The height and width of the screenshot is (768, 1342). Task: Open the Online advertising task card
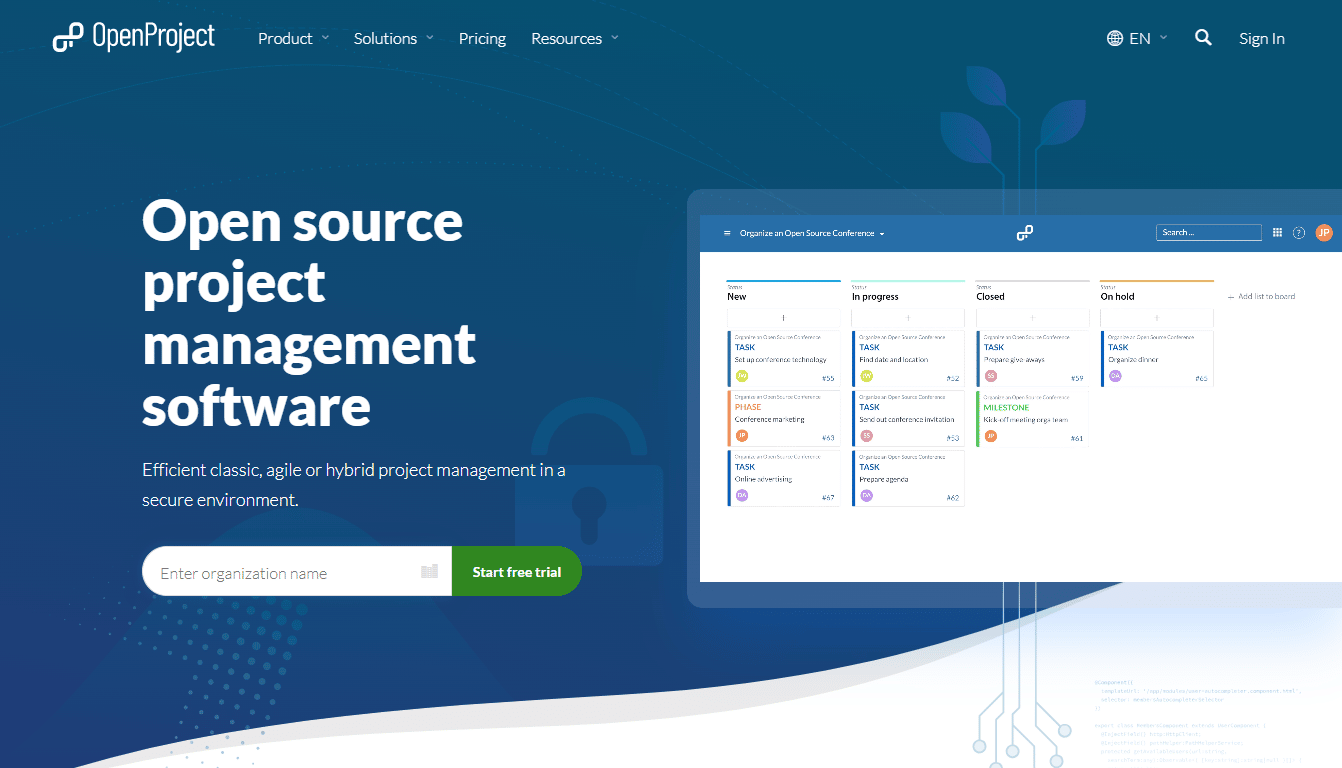(784, 478)
